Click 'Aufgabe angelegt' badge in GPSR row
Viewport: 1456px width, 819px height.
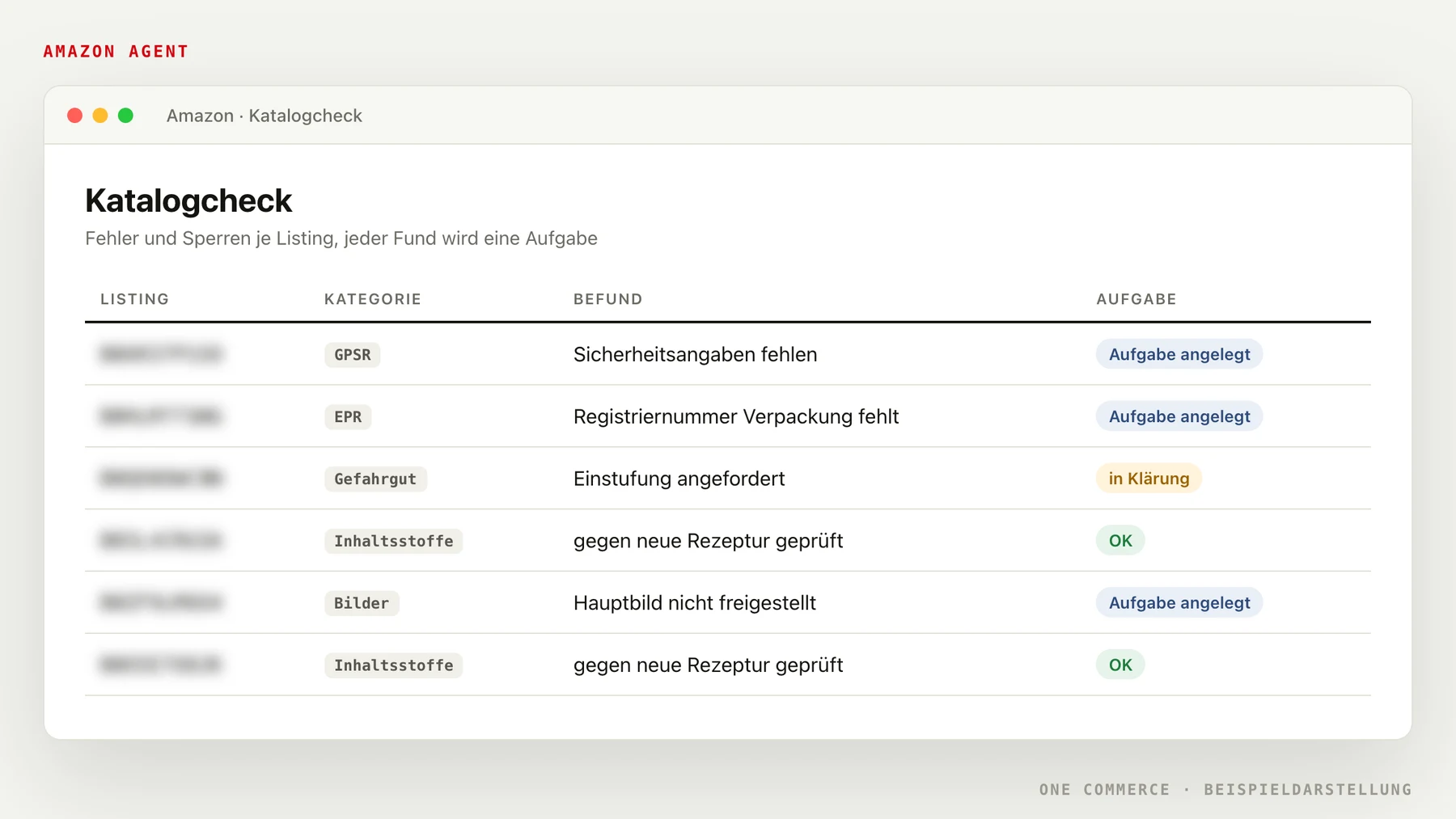click(x=1179, y=354)
